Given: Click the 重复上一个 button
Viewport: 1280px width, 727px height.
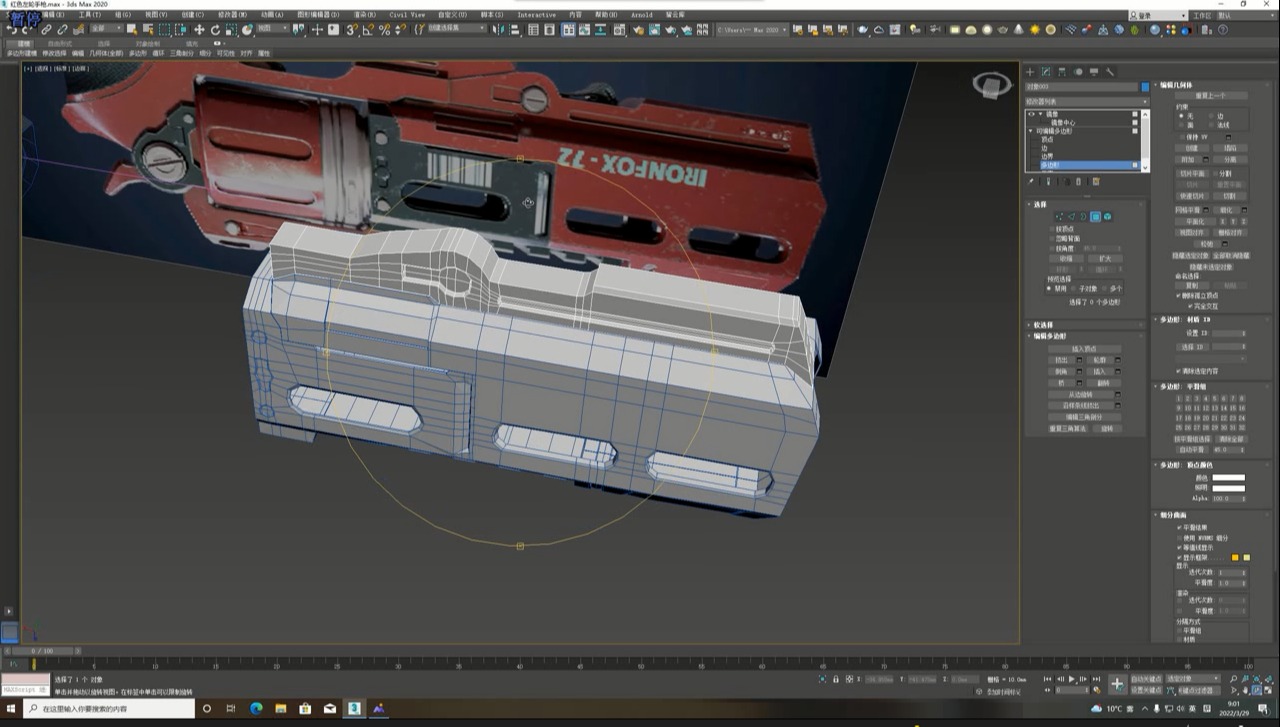Looking at the screenshot, I should point(1211,96).
